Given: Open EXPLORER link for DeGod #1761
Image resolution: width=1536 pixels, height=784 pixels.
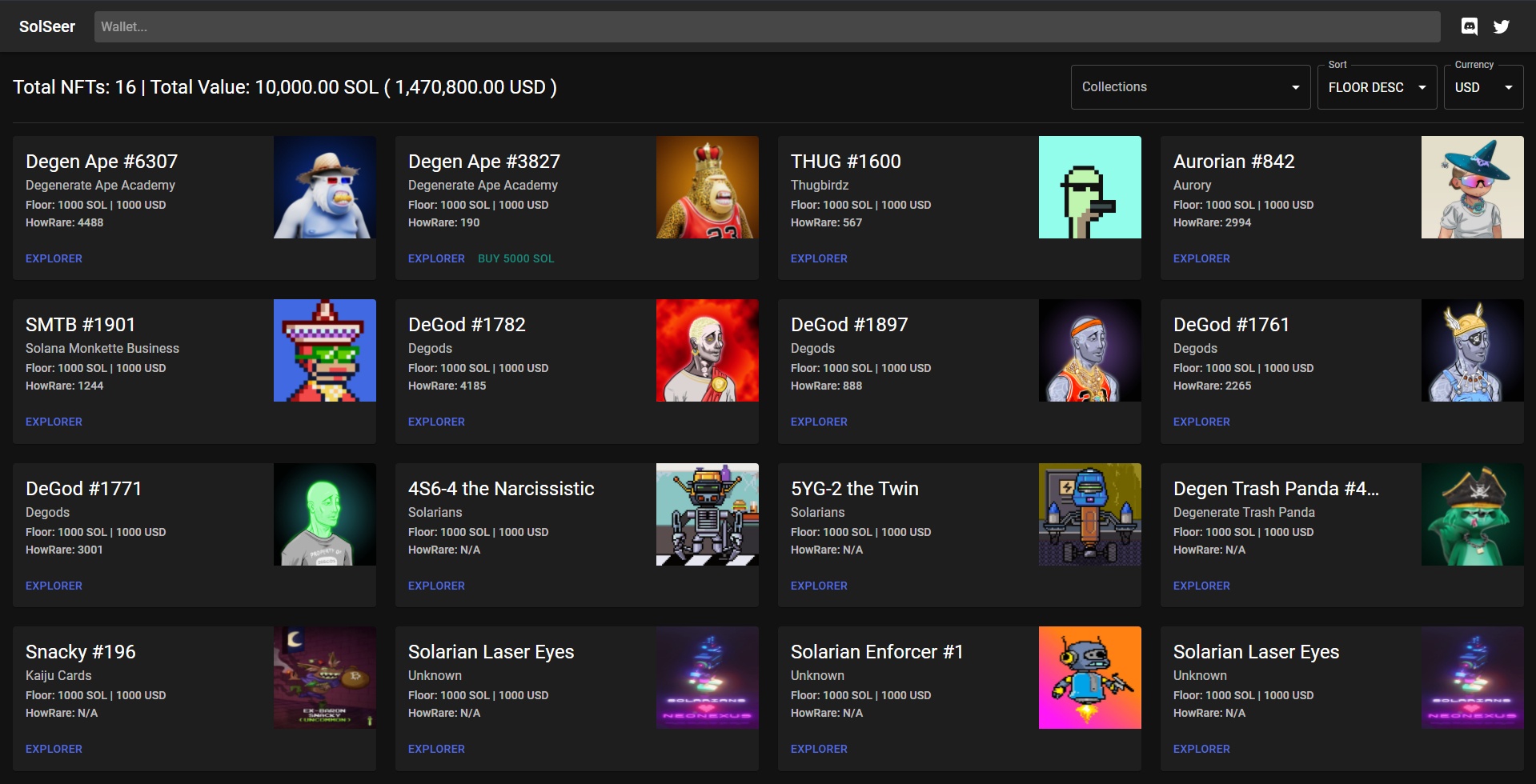Looking at the screenshot, I should click(1201, 422).
